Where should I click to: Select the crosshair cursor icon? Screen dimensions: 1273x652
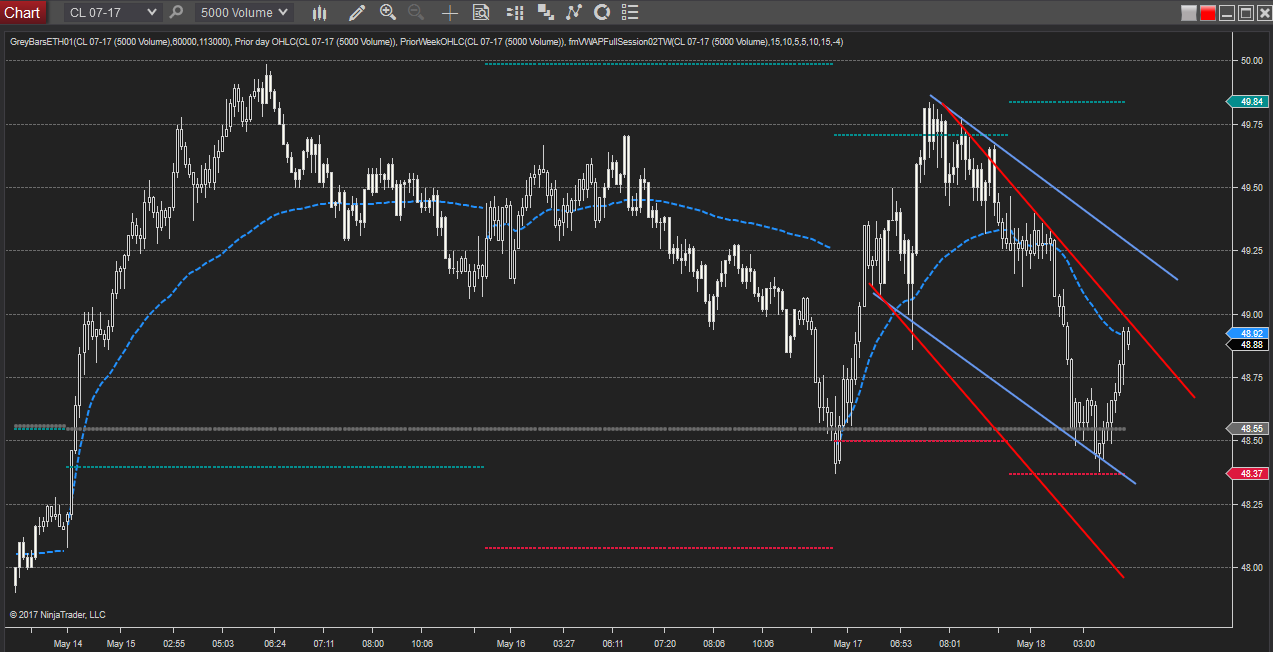coord(450,12)
